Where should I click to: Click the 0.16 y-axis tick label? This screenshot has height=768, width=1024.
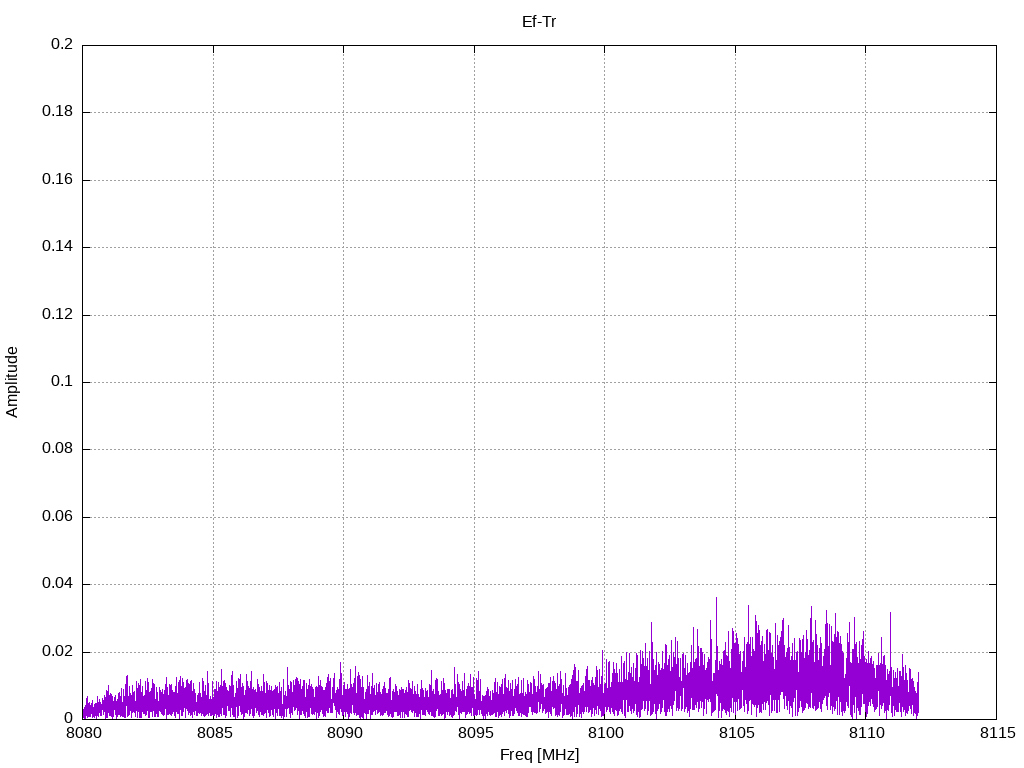[58, 180]
